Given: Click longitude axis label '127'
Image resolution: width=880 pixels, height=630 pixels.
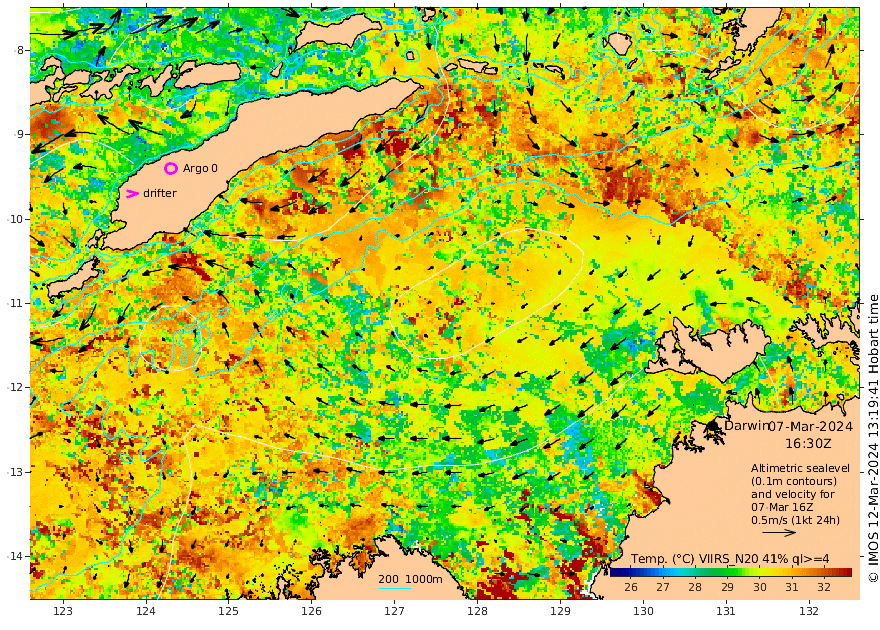Looking at the screenshot, I should pos(395,611).
